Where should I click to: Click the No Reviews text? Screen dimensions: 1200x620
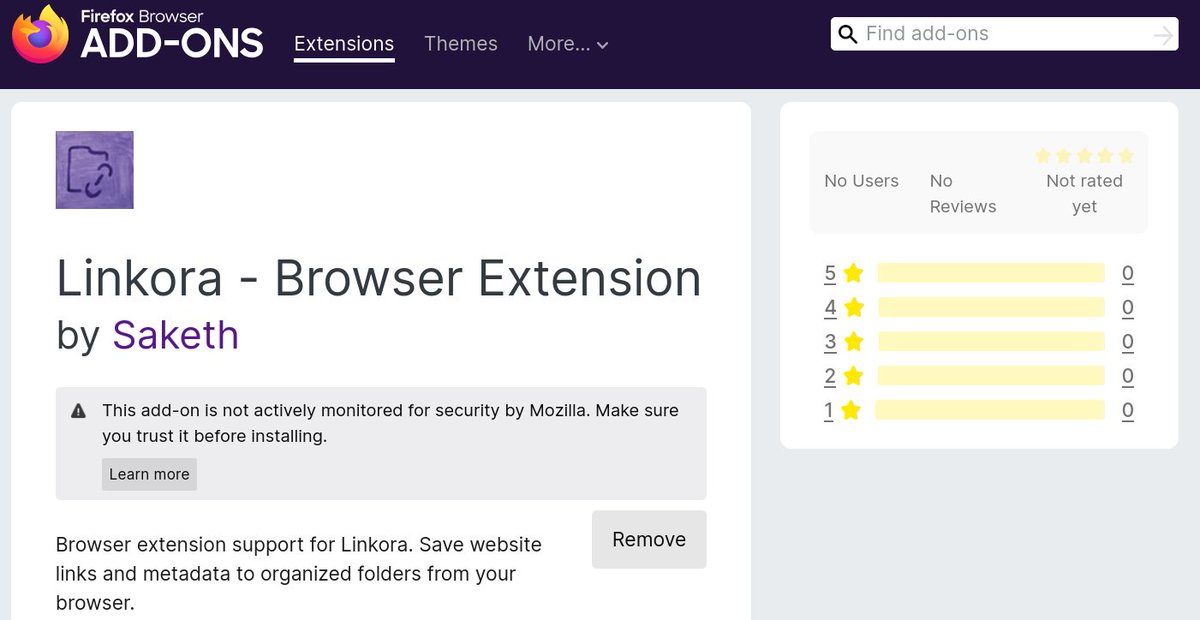pyautogui.click(x=963, y=194)
